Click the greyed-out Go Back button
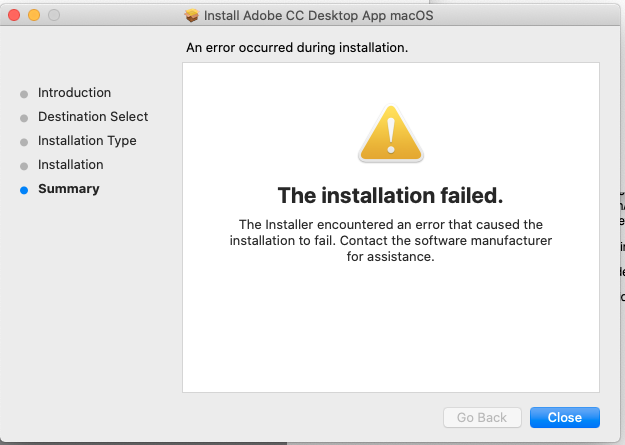Image resolution: width=625 pixels, height=445 pixels. [482, 417]
